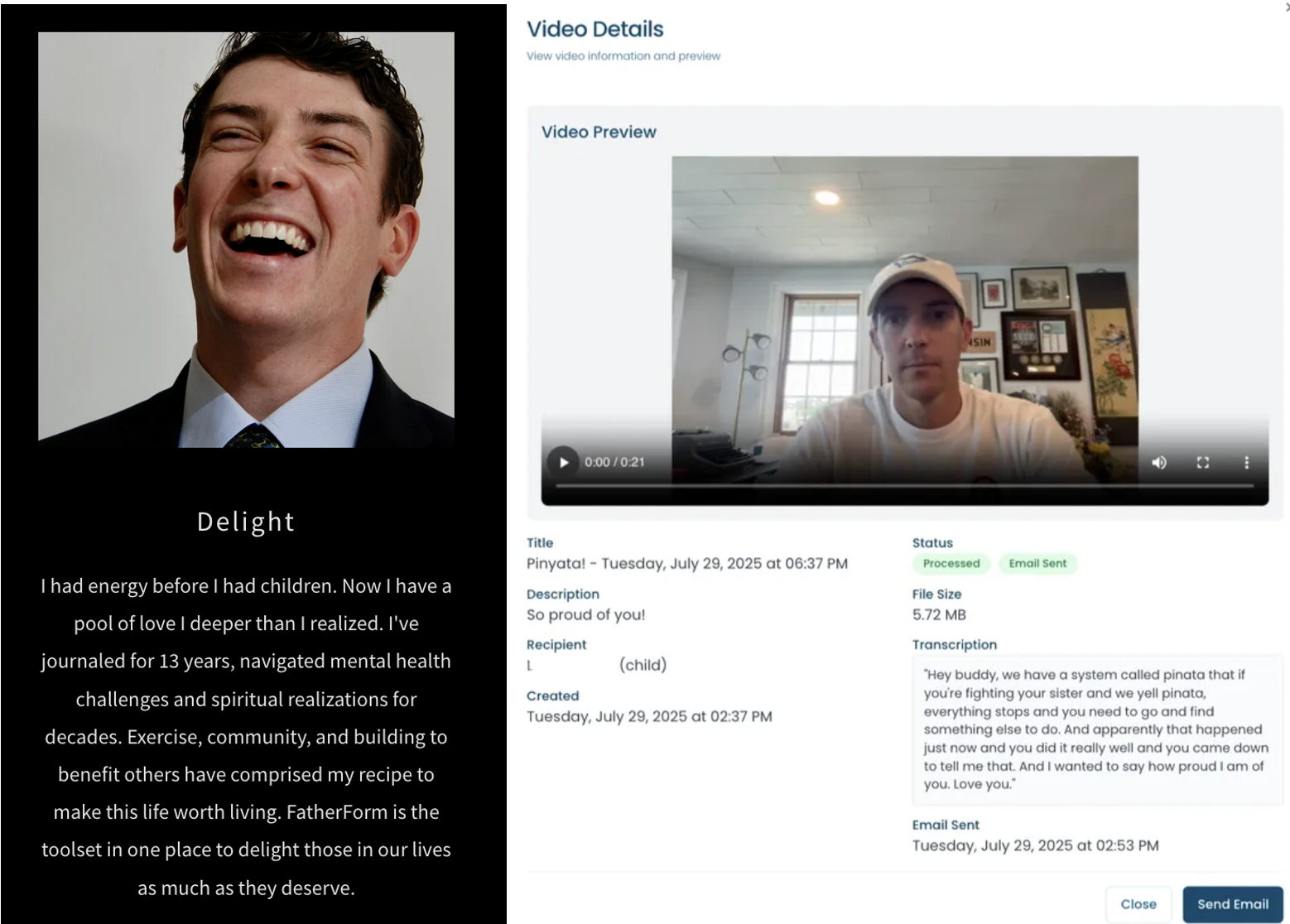Click the Delight heading
1290x924 pixels.
246,522
